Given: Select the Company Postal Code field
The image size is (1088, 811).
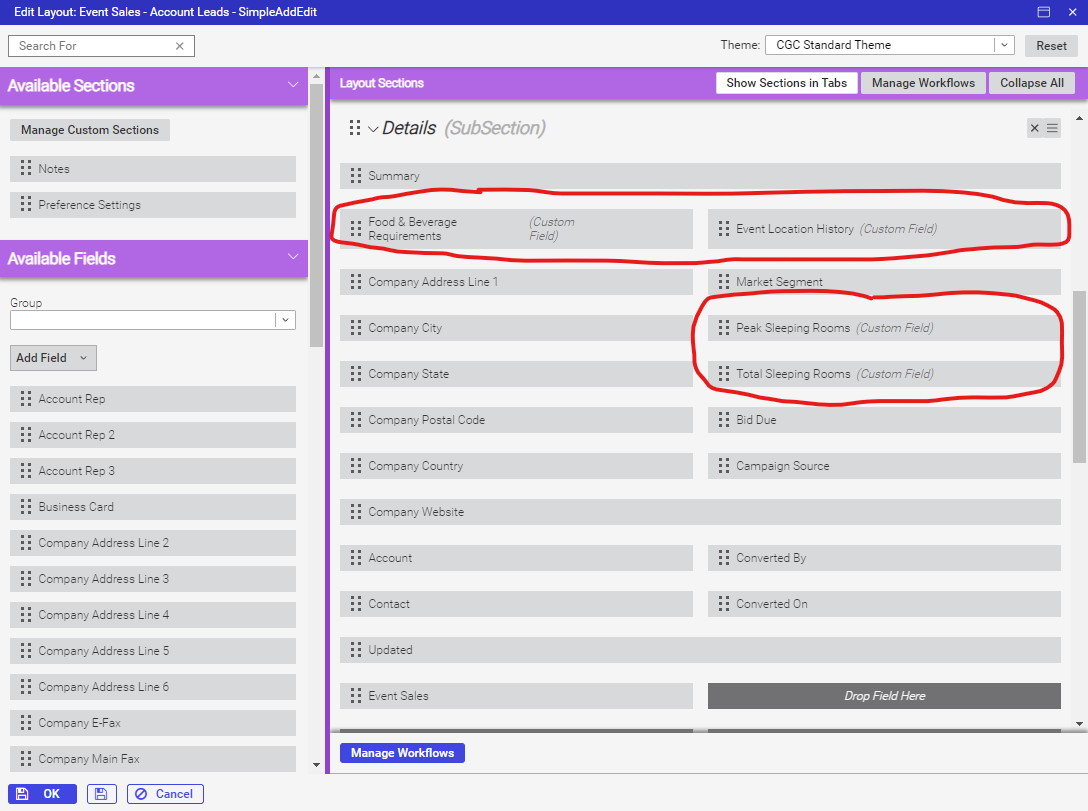Looking at the screenshot, I should pos(516,420).
